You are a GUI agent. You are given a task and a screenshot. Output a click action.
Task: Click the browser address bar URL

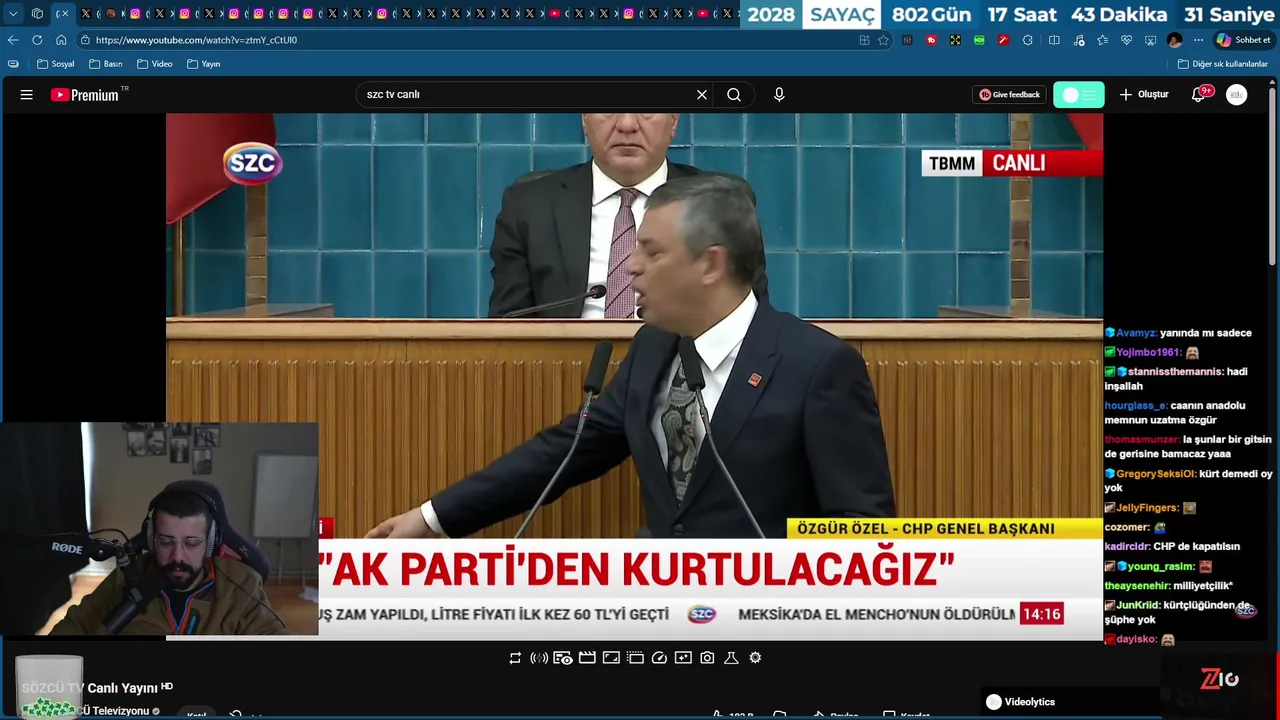[196, 40]
